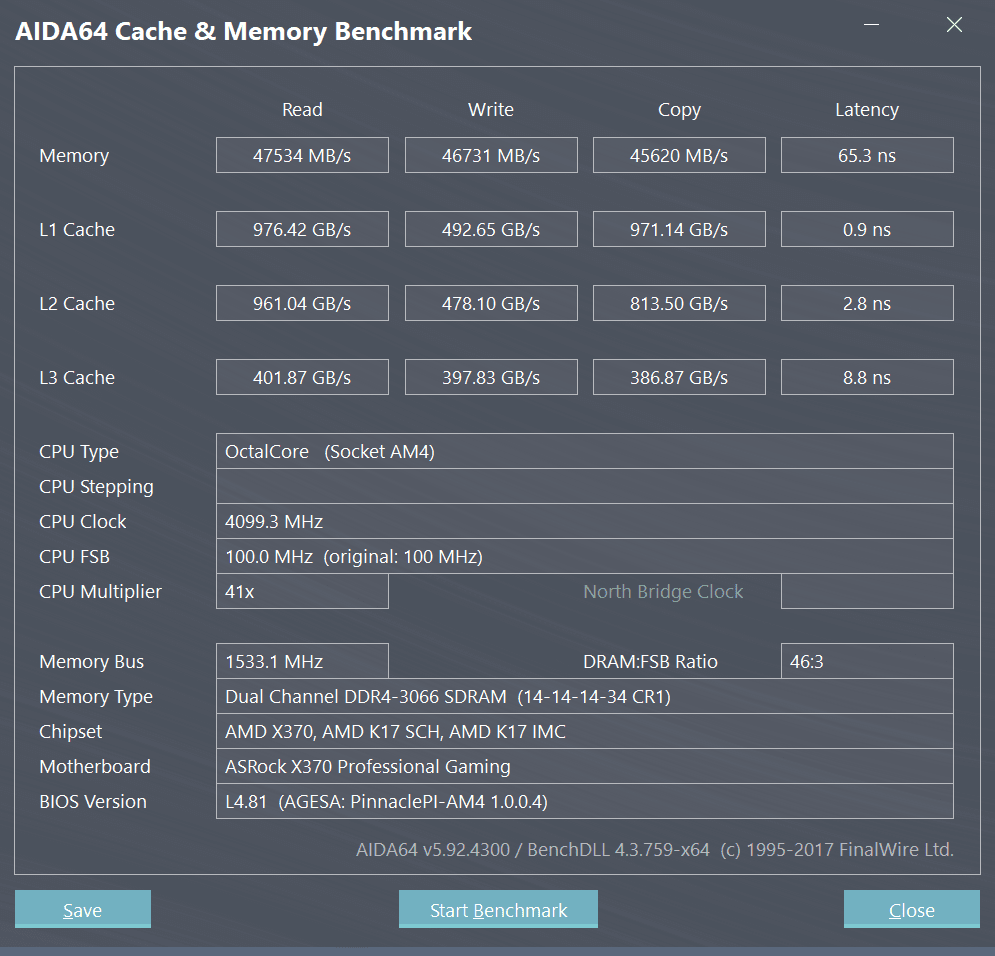Click the CPU Type label
The image size is (995, 956).
[79, 452]
